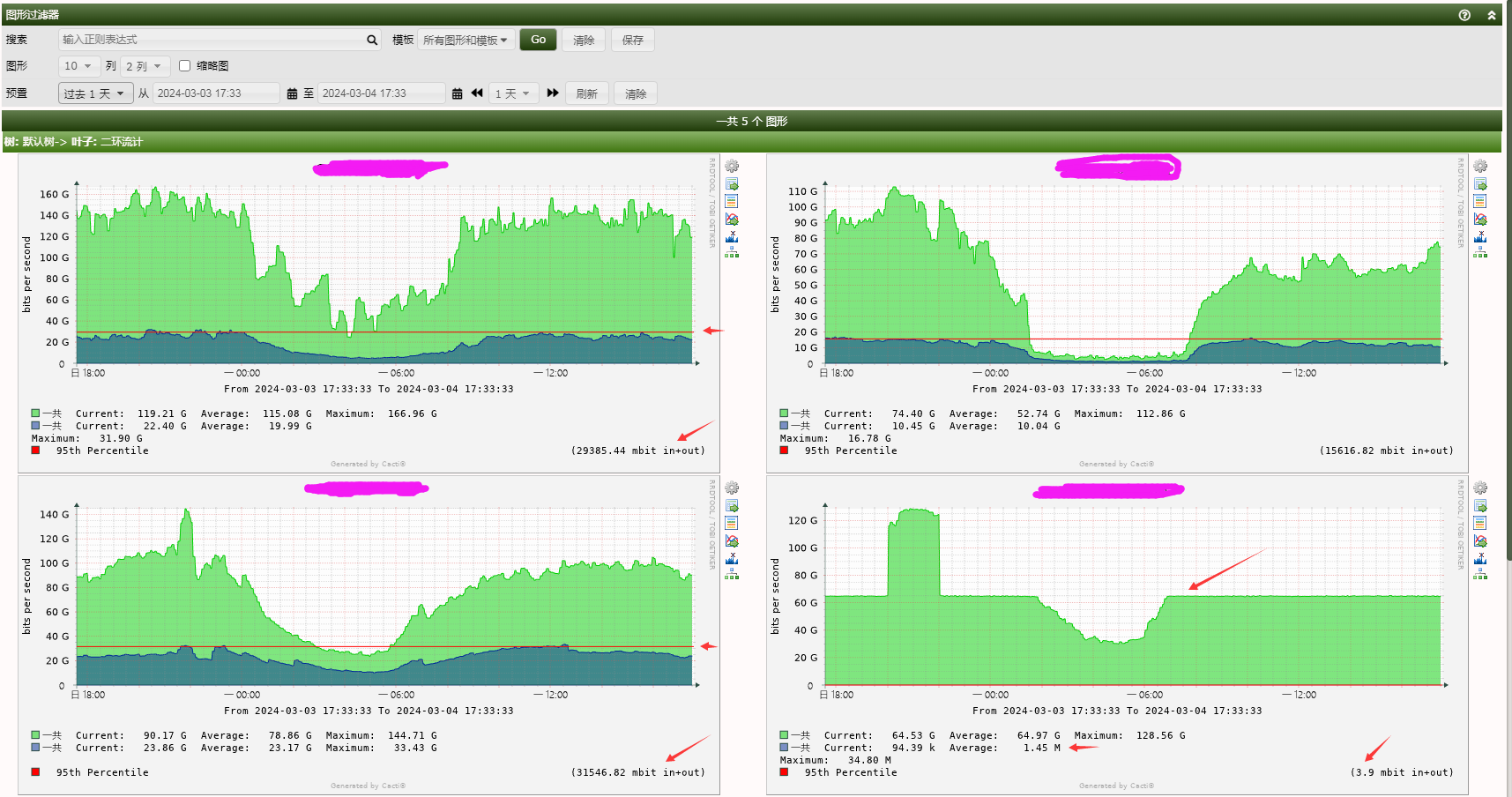Screen dimensions: 1512x797
Task: Collapse the graph filter panel
Action: click(1492, 15)
